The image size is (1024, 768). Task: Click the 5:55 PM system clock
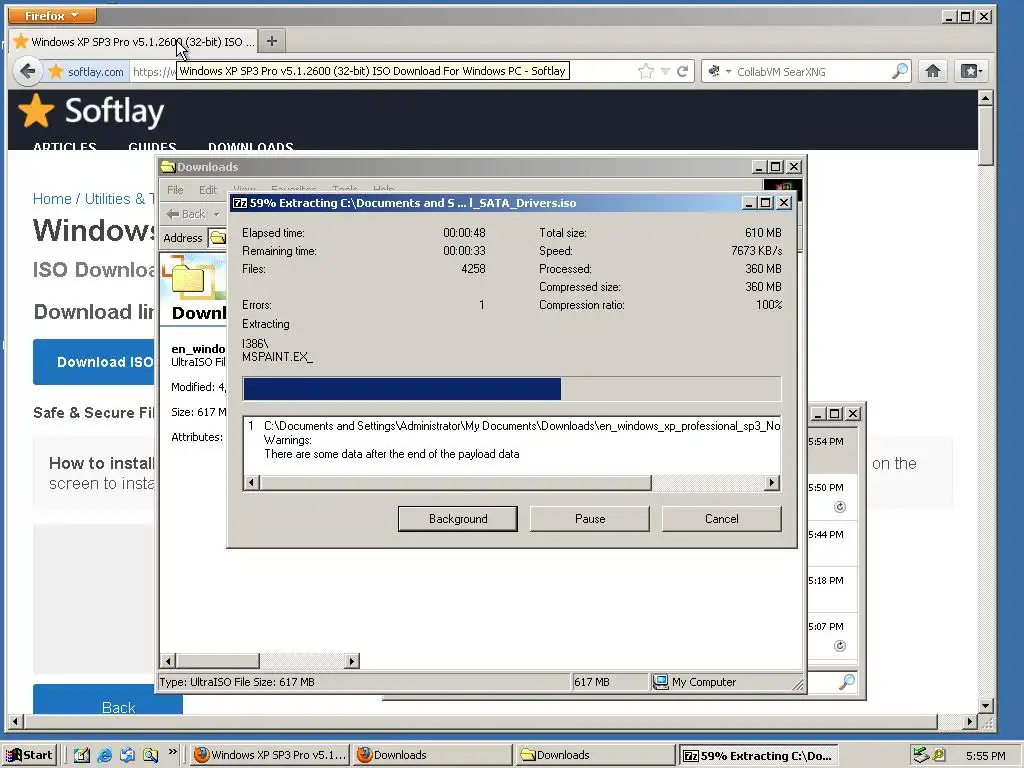pos(985,756)
